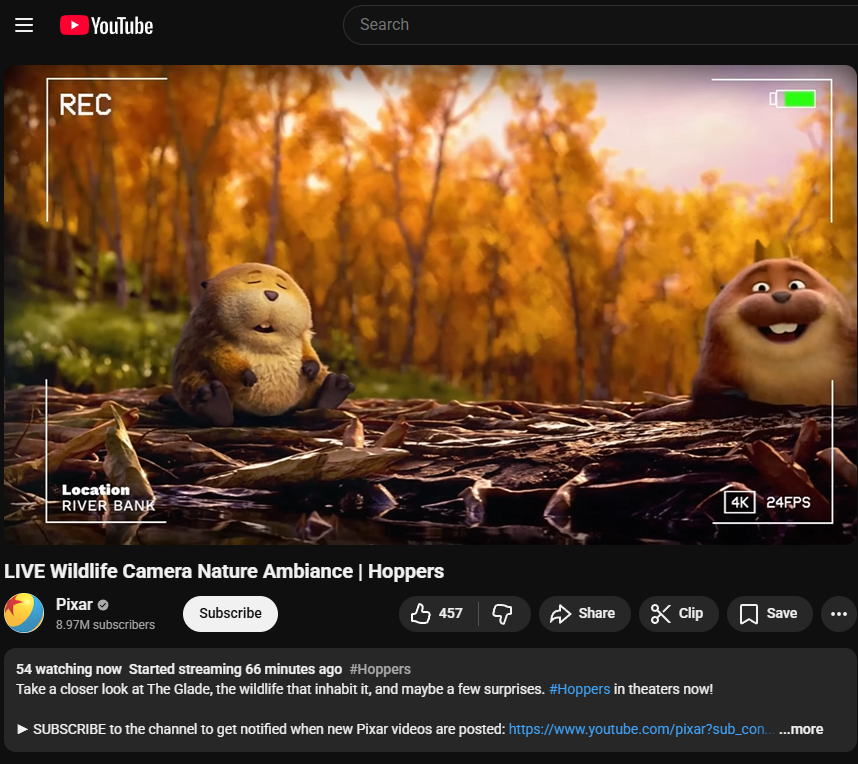Share this video
The height and width of the screenshot is (764, 858).
pos(584,613)
